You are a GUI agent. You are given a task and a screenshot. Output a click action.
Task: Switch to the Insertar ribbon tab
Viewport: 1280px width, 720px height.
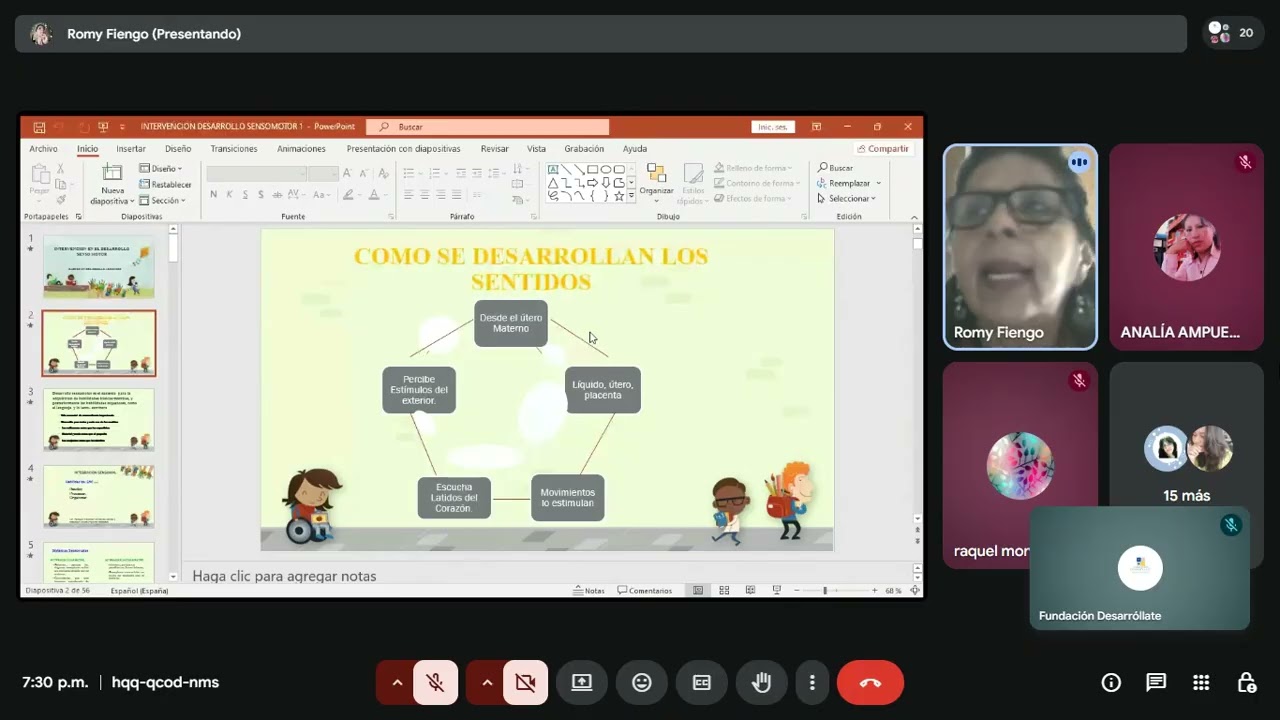click(x=131, y=149)
